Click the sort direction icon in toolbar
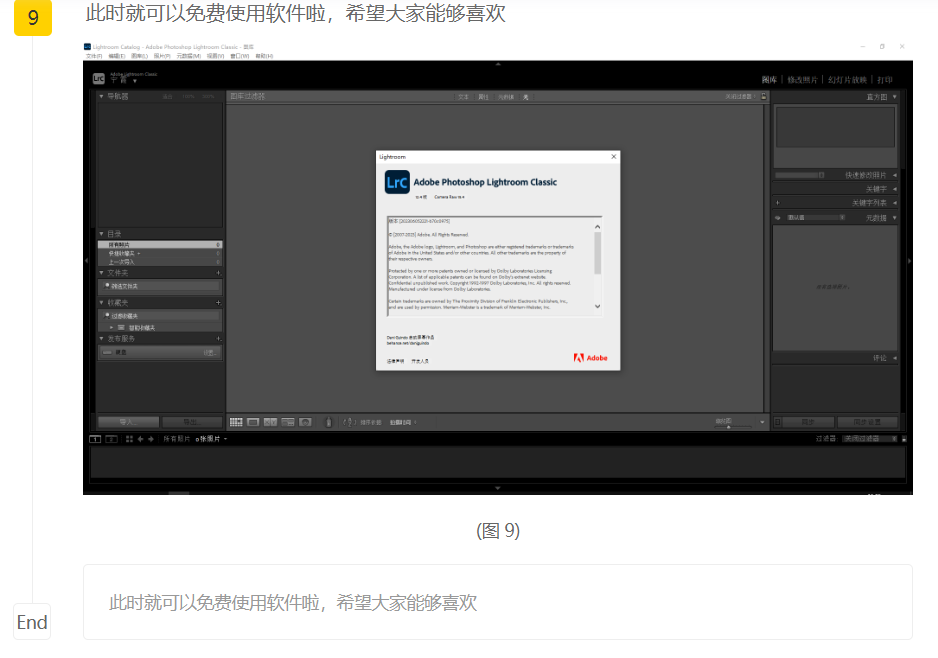The height and width of the screenshot is (658, 938). click(349, 422)
